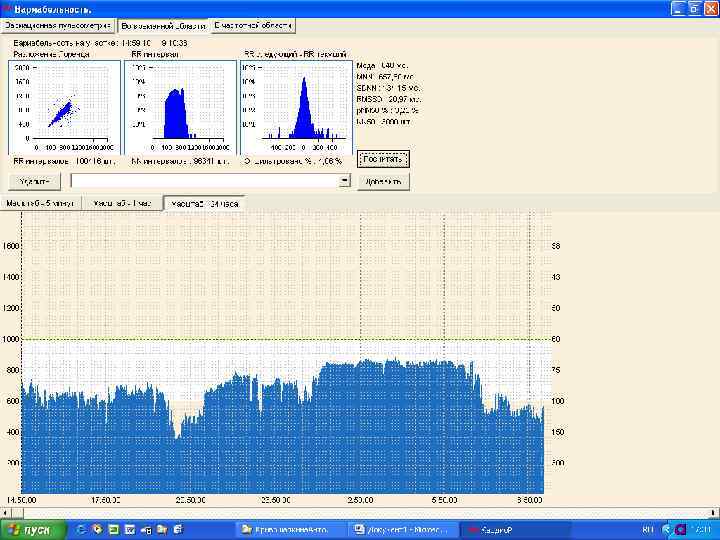
Task: Click the Посчитать button
Action: coord(383,159)
